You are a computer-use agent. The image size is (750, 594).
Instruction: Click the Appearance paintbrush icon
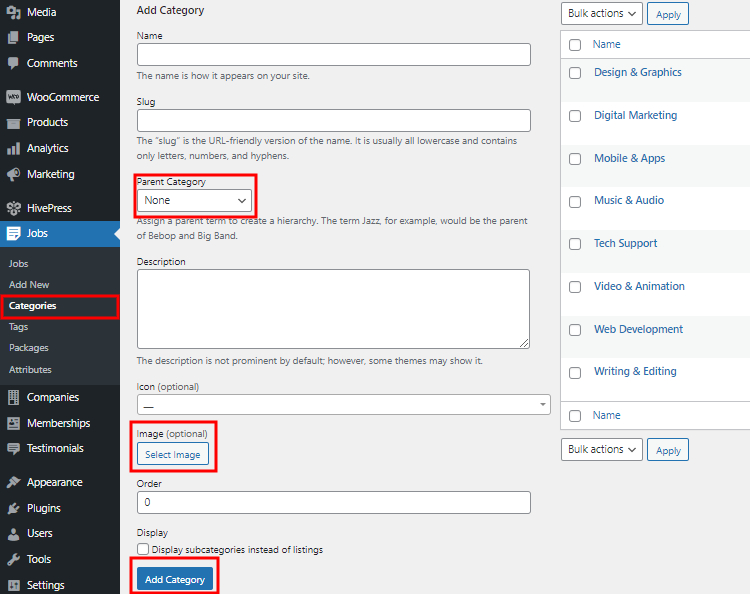point(13,482)
